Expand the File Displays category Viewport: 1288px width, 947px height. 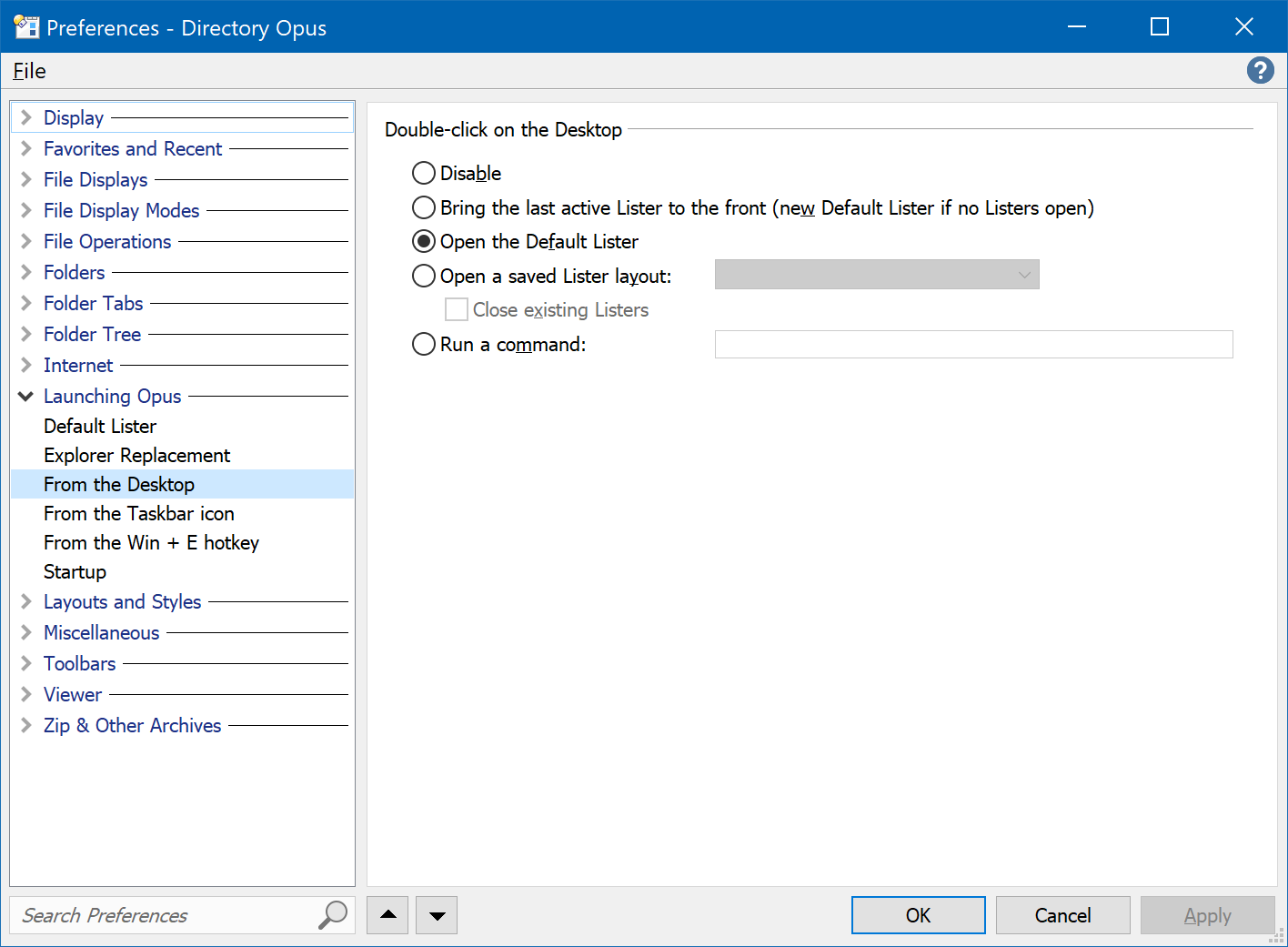click(26, 179)
